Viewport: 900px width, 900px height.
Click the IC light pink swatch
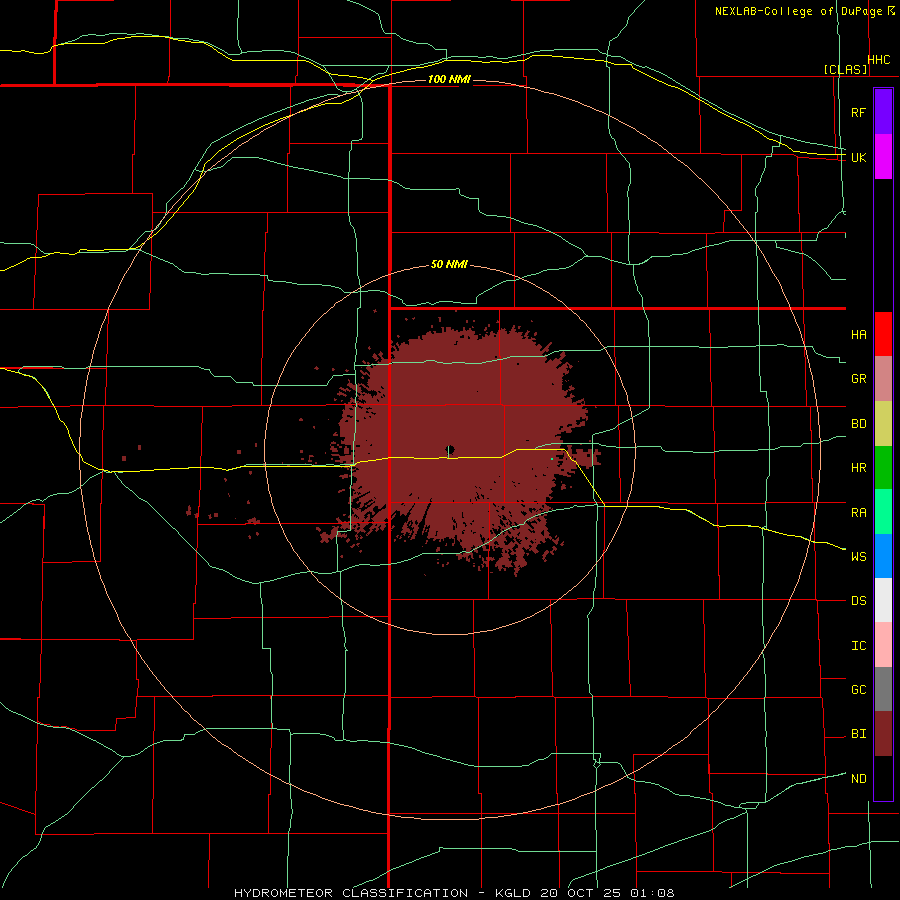883,645
